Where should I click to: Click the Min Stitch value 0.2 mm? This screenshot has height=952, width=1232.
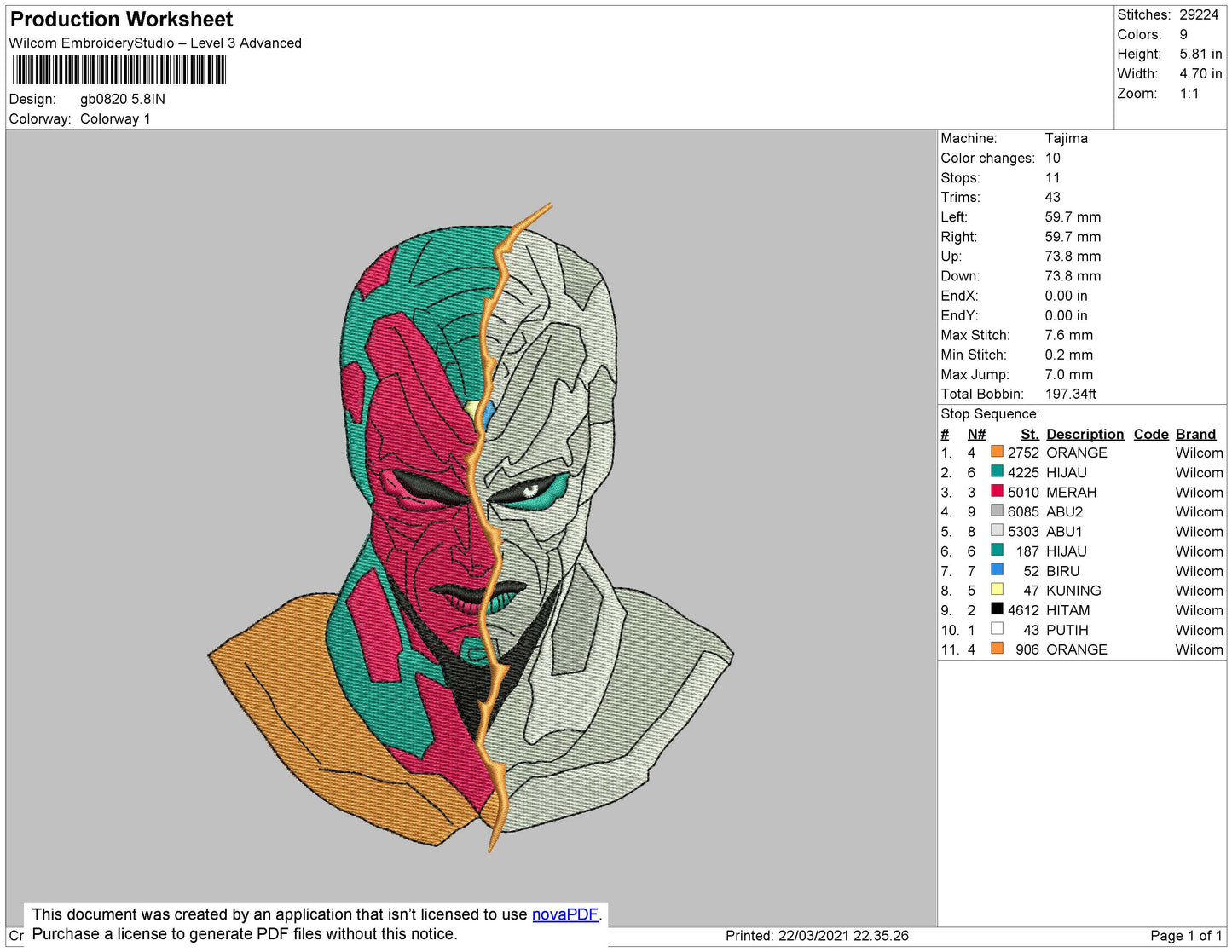[1068, 355]
